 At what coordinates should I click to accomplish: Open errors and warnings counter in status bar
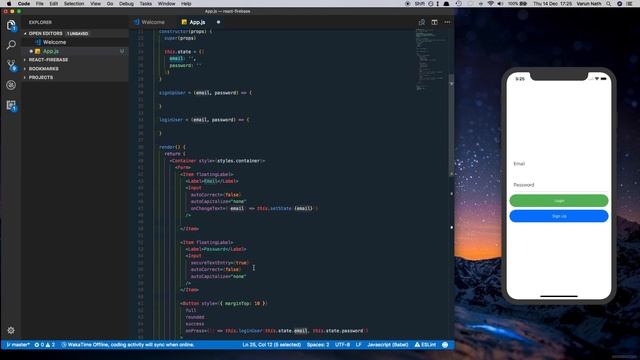point(45,345)
